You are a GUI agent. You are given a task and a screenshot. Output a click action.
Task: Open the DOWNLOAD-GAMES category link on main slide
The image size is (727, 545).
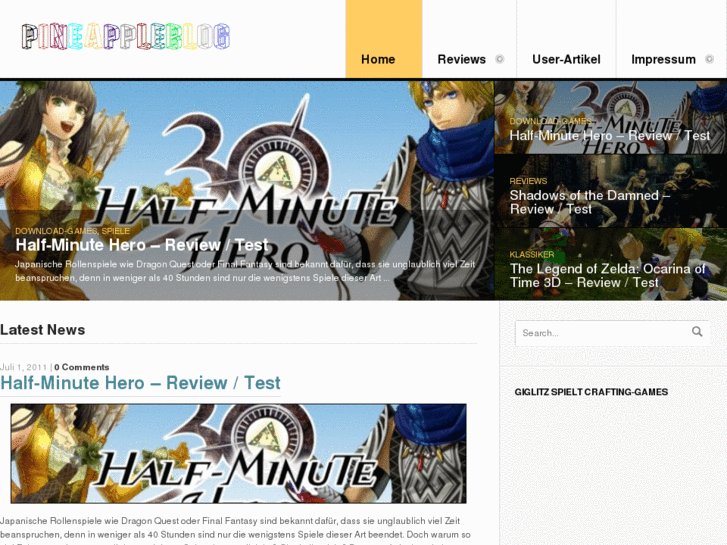(56, 231)
